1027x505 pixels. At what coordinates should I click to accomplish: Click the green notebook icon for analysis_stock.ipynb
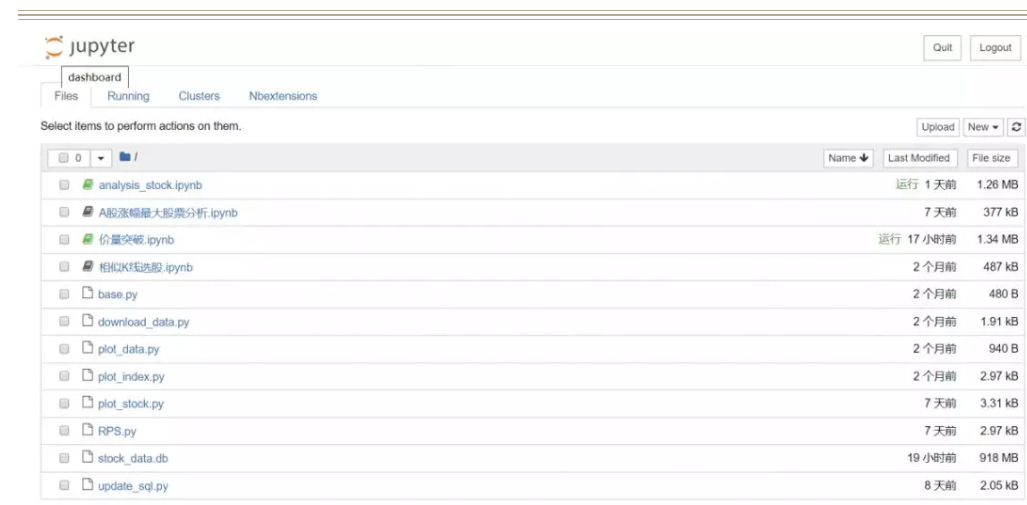click(x=87, y=185)
